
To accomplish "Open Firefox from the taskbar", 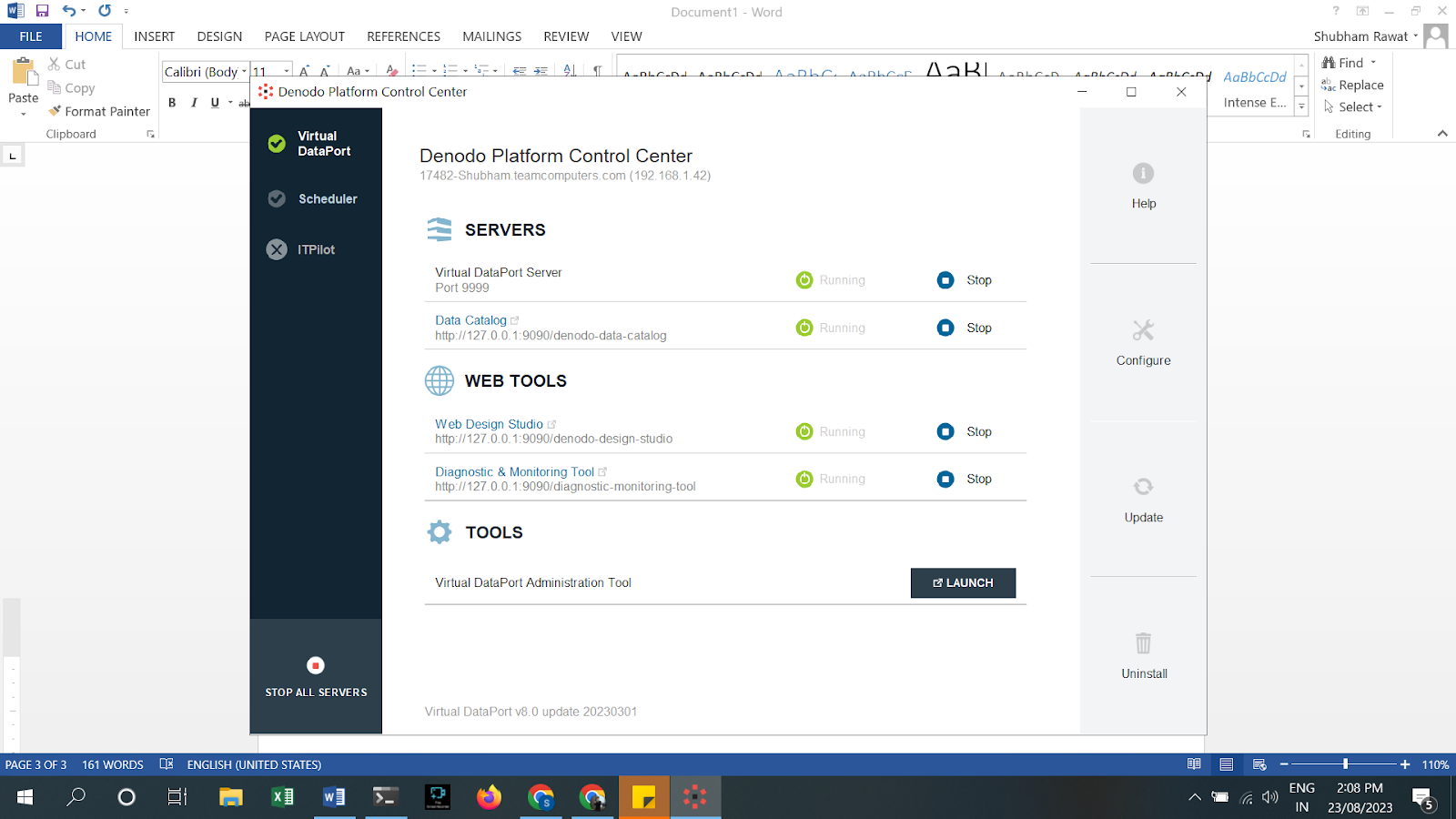I will [489, 797].
